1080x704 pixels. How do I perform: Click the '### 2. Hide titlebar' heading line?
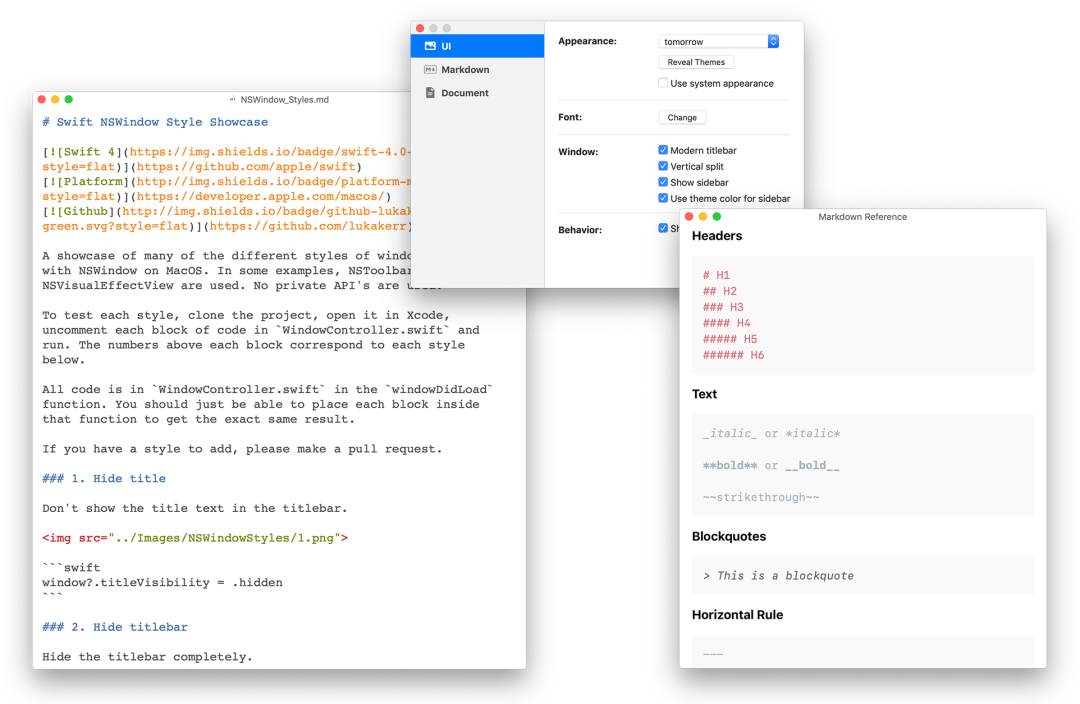point(115,628)
